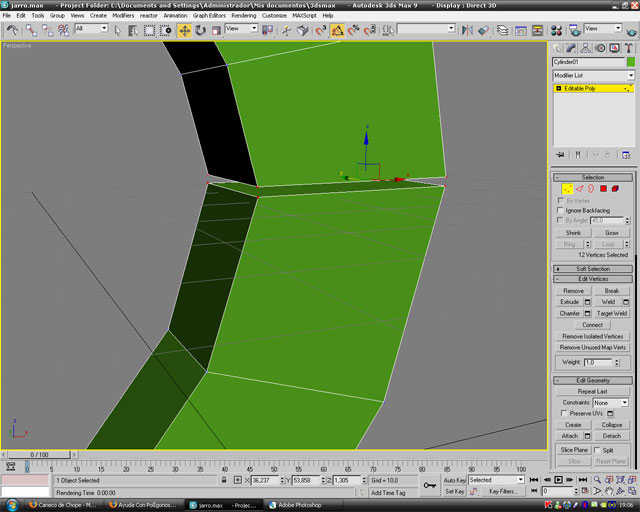Open the Layer Manager icon
640x512 pixels.
point(502,31)
